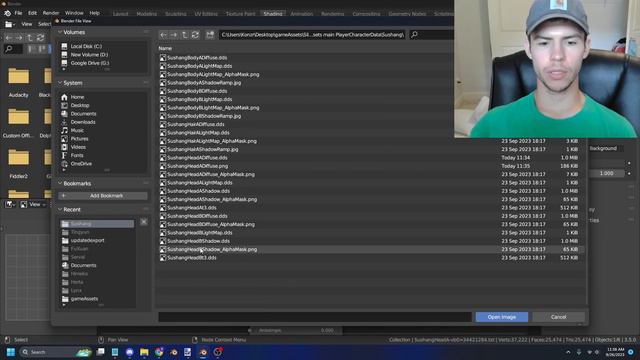Click the search magnifier in file dialog

tap(414, 35)
